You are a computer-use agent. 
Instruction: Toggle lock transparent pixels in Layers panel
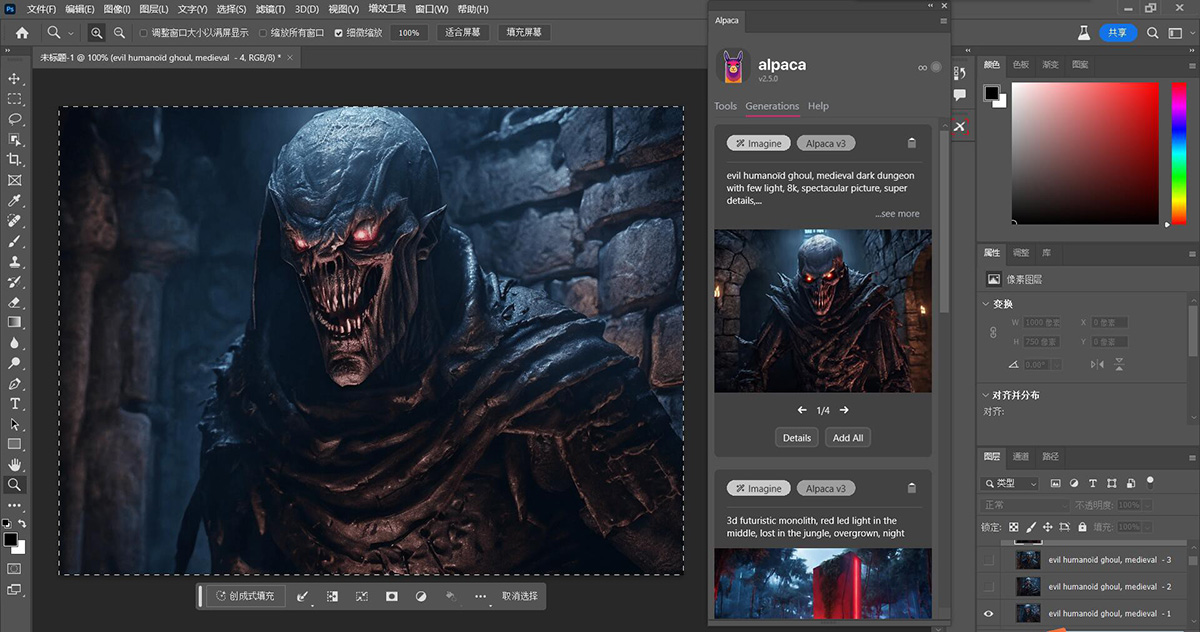[1012, 525]
